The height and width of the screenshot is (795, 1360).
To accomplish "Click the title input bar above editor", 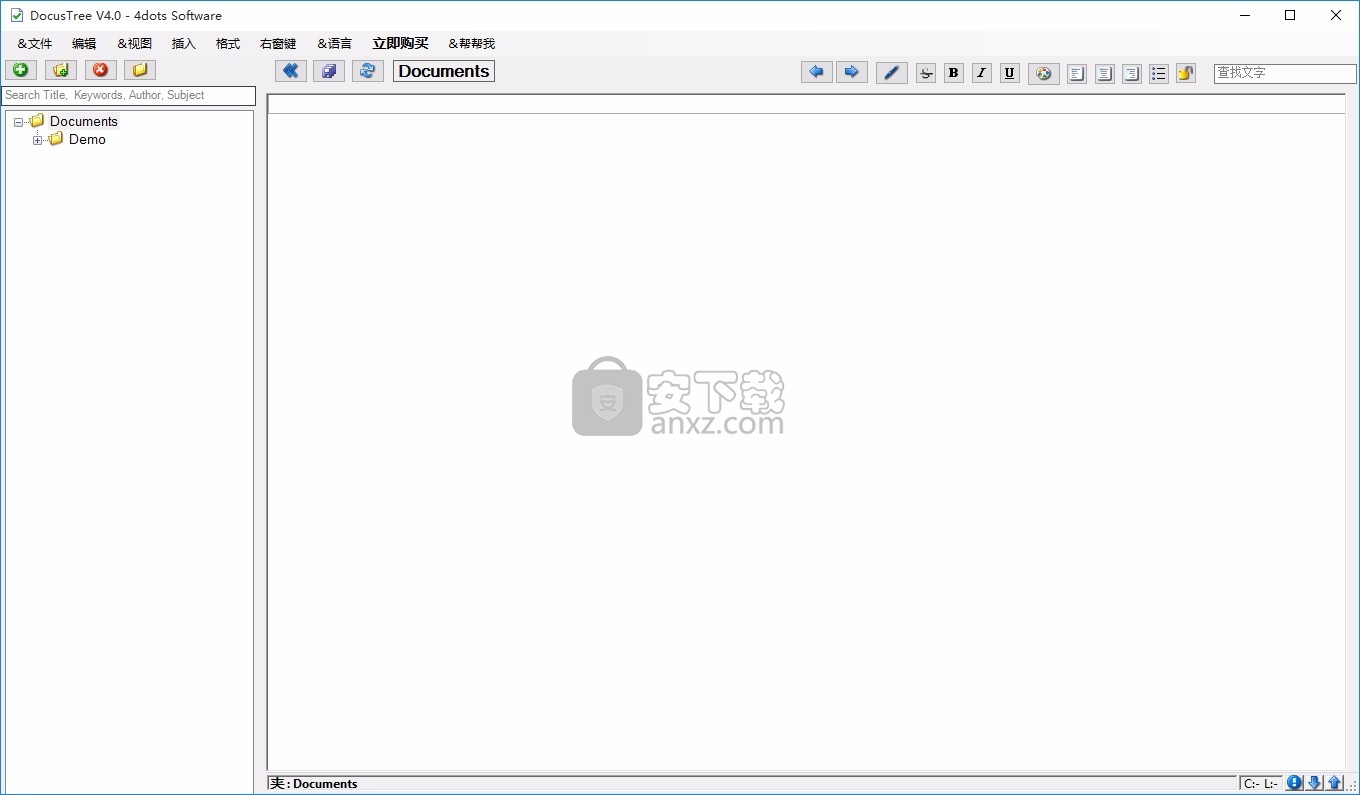I will 806,104.
